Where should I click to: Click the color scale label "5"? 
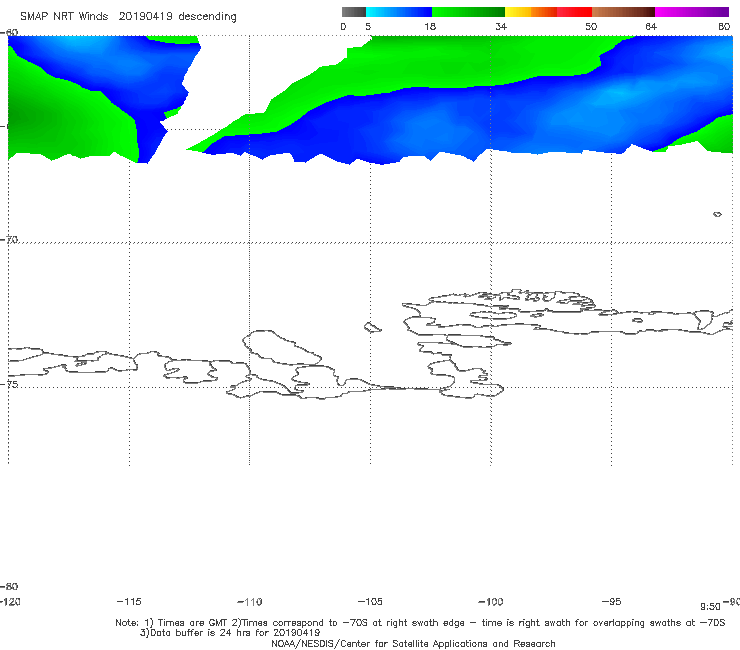click(x=368, y=26)
